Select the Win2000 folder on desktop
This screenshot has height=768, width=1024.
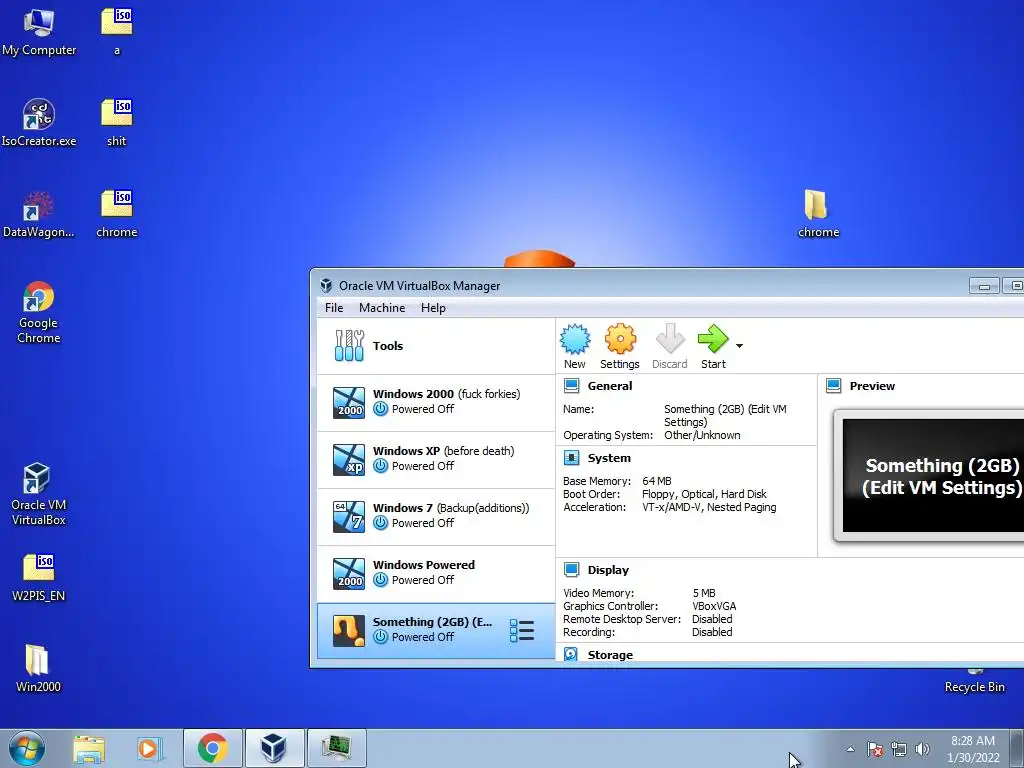click(38, 668)
